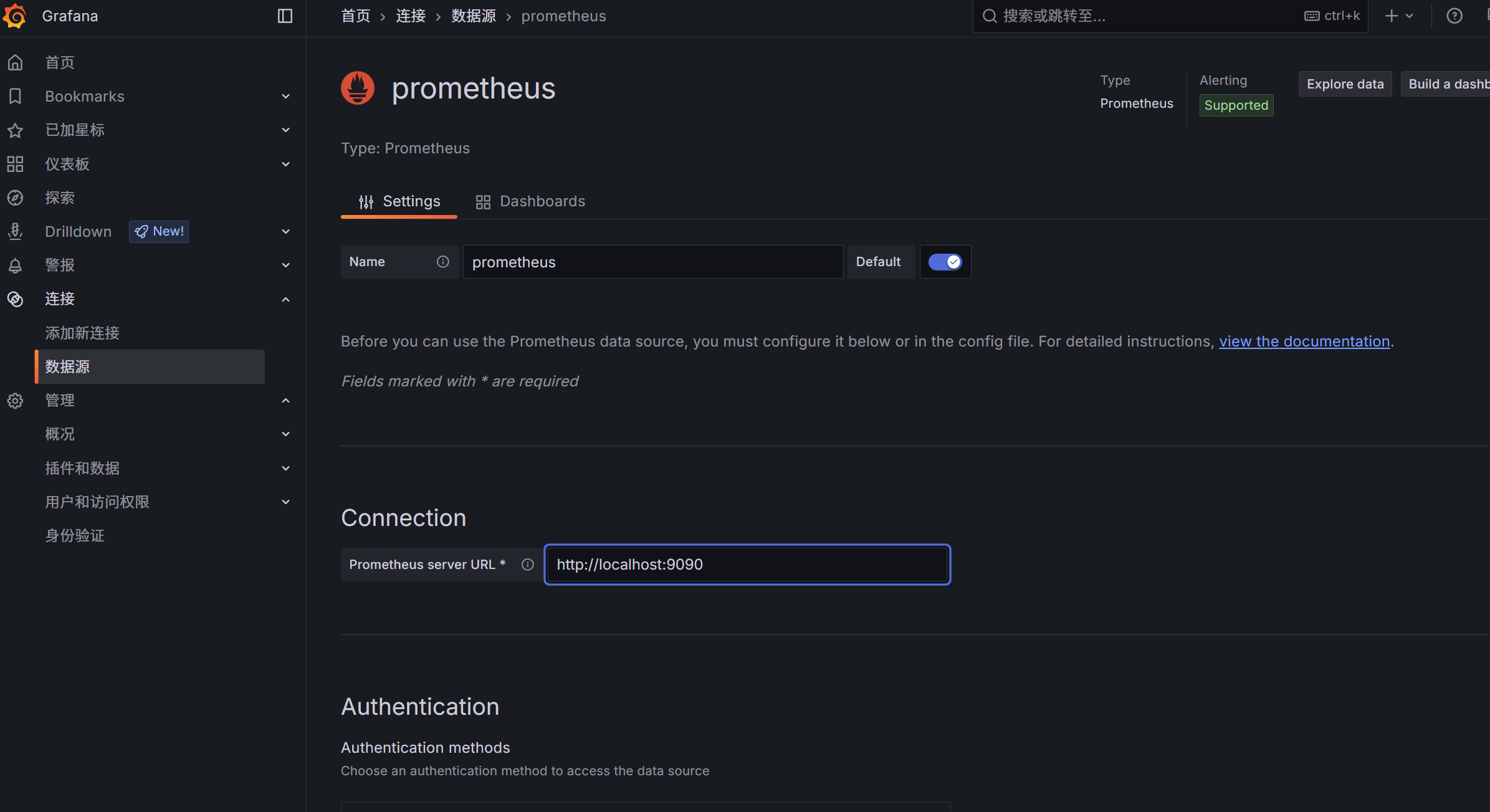
Task: Click the dashboards grid icon for 仪表板
Action: pyautogui.click(x=16, y=164)
